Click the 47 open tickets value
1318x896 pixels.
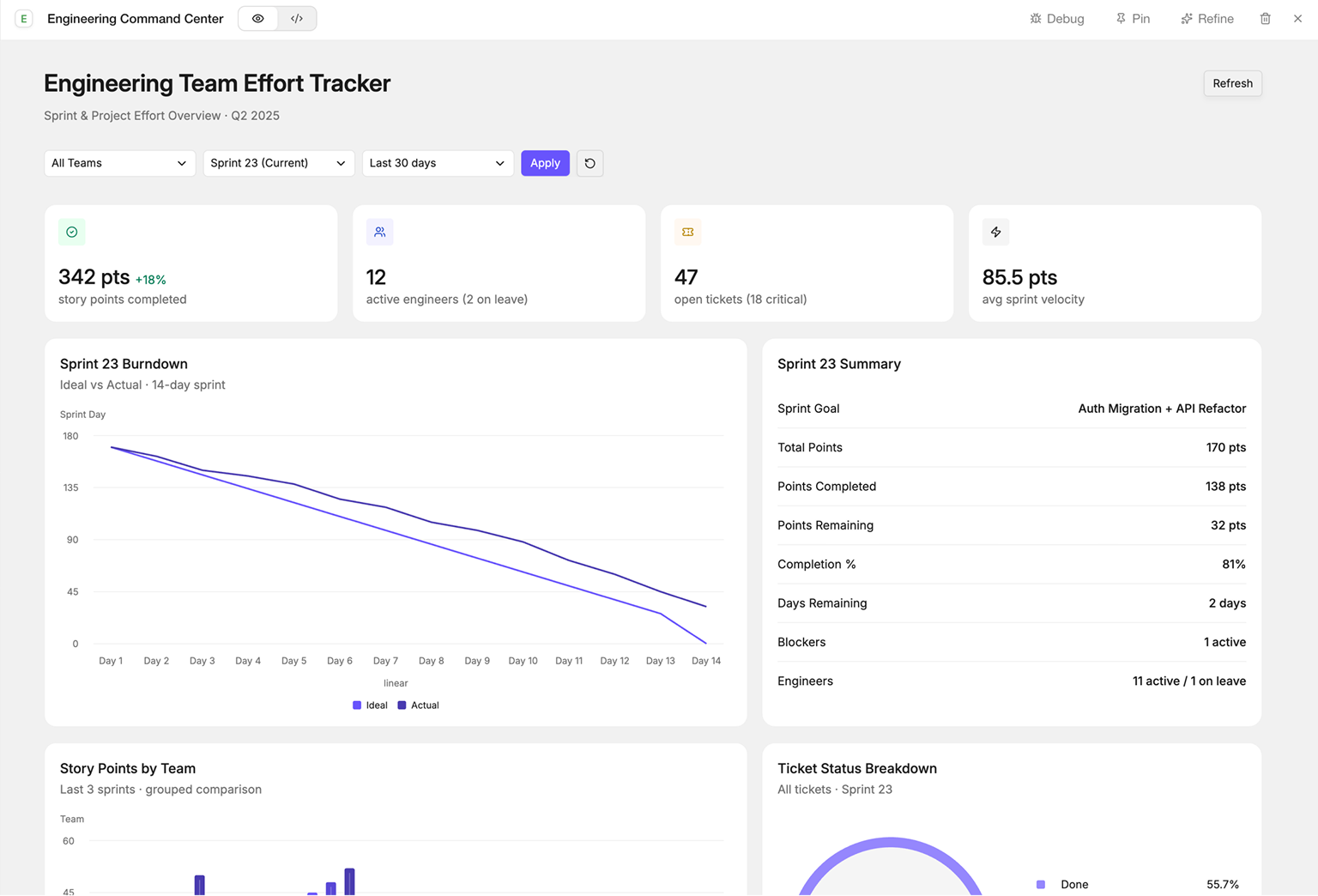(x=686, y=277)
